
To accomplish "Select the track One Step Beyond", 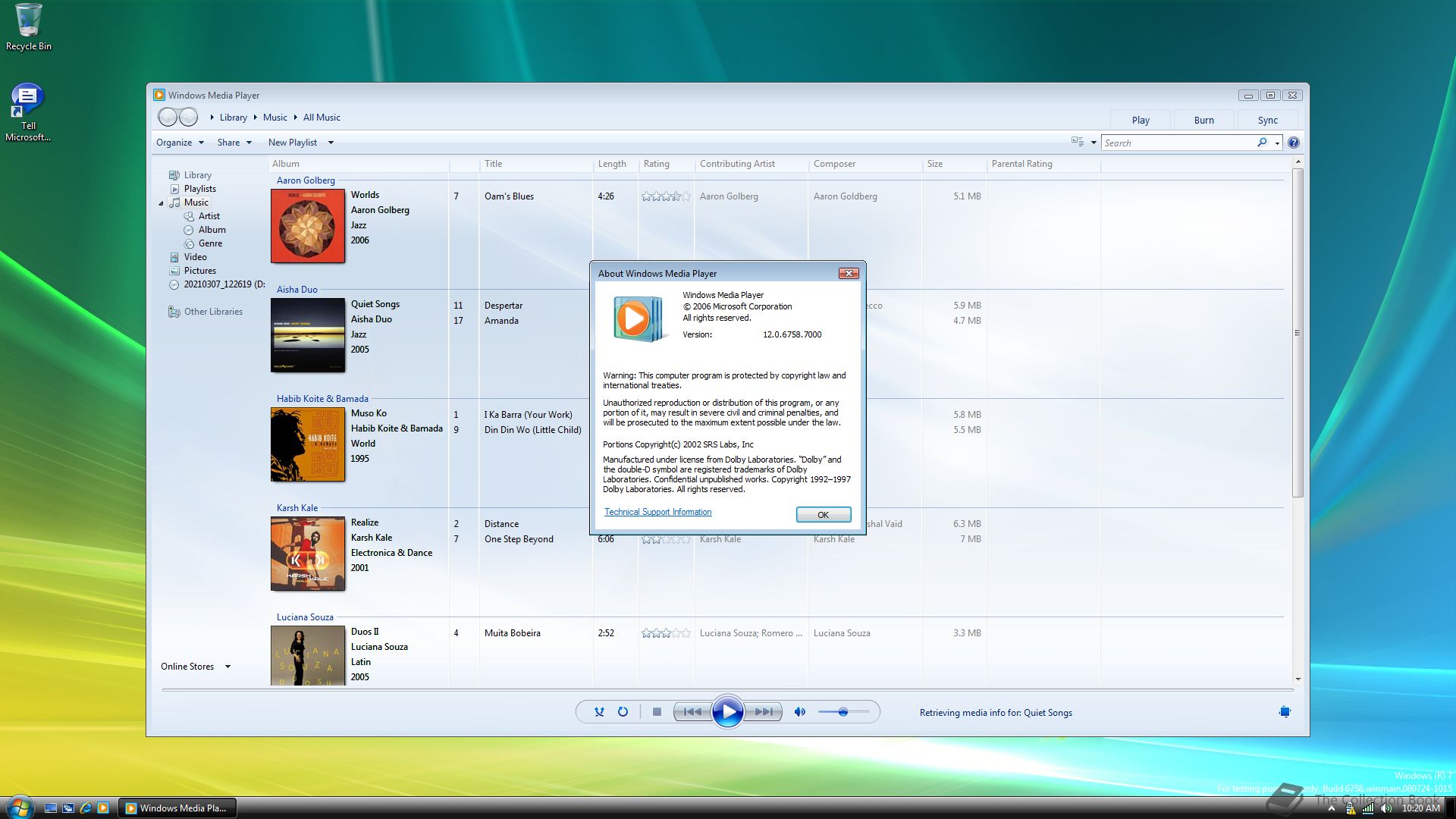I will [x=519, y=539].
